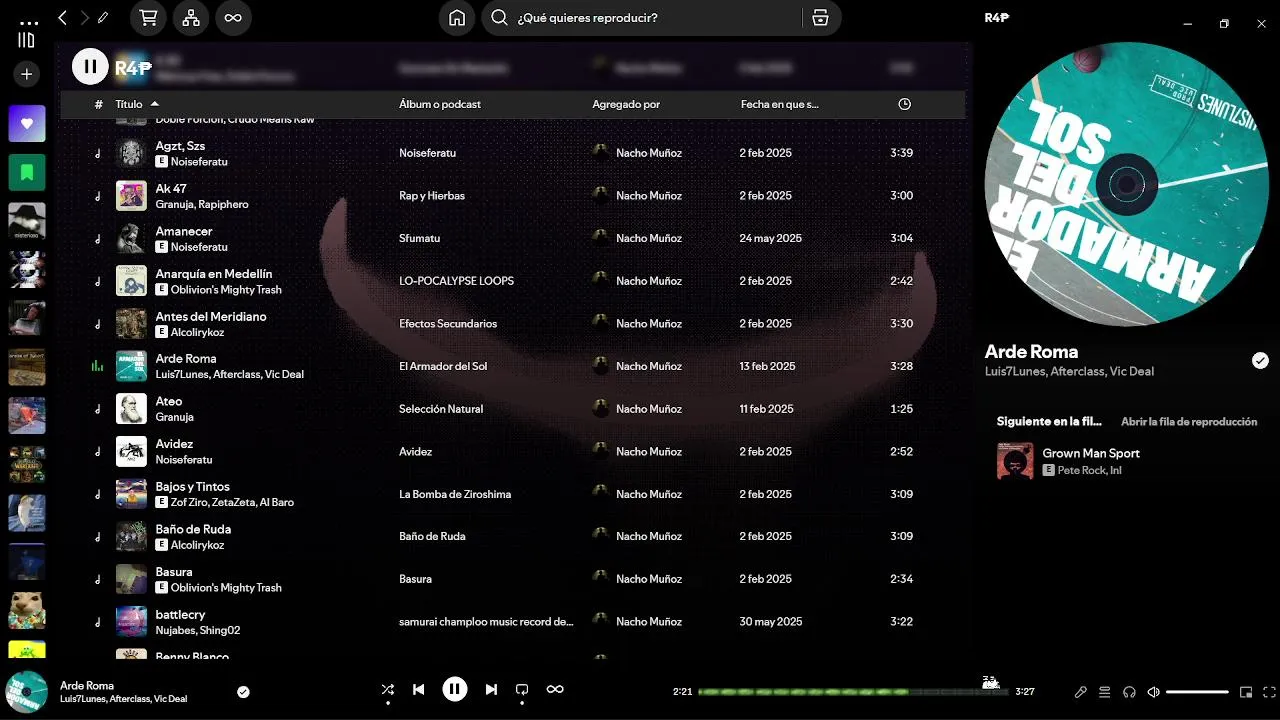
Task: Open the green bookmark episodes tile
Action: tap(27, 172)
